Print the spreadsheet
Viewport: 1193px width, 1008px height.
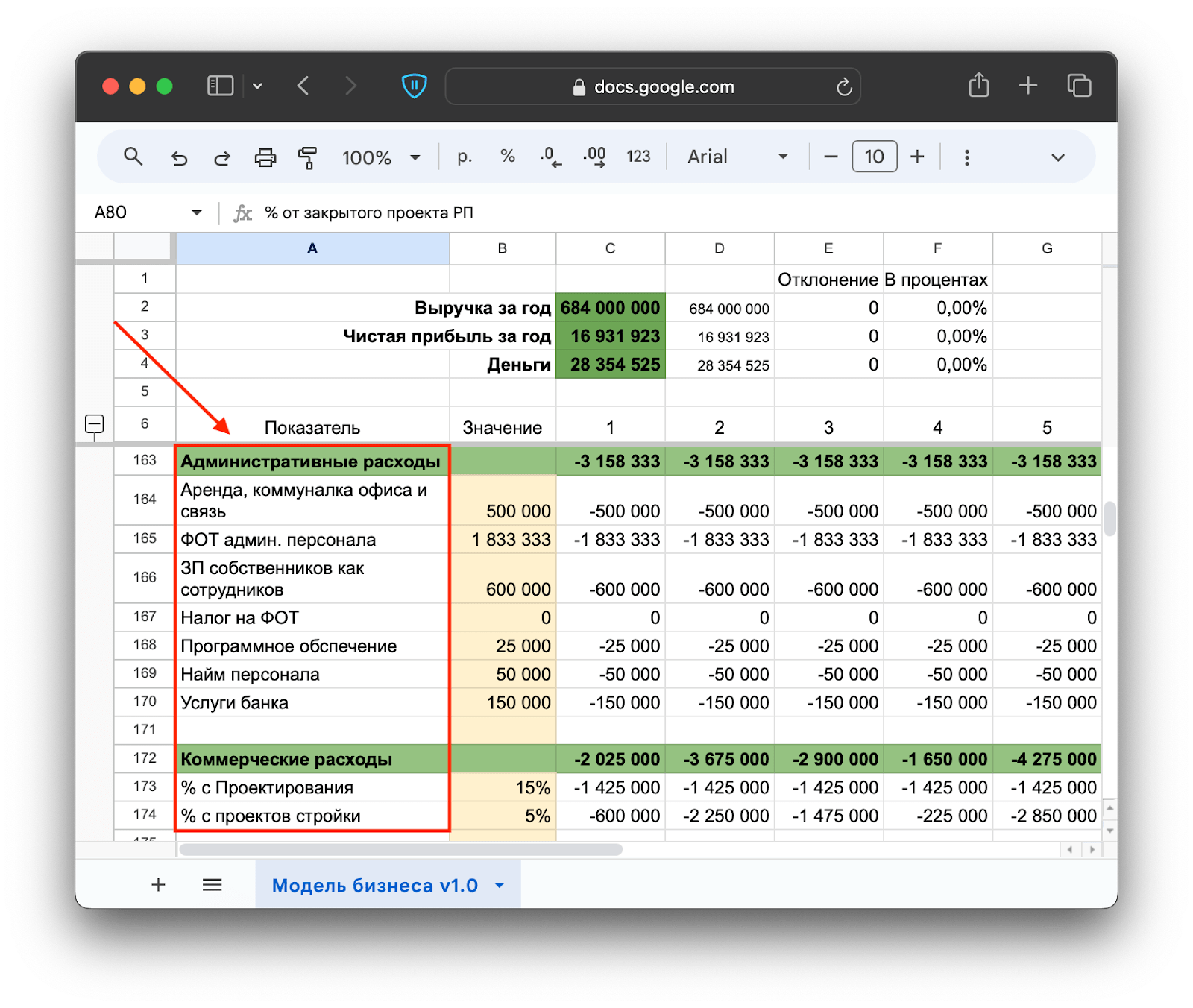pos(265,157)
